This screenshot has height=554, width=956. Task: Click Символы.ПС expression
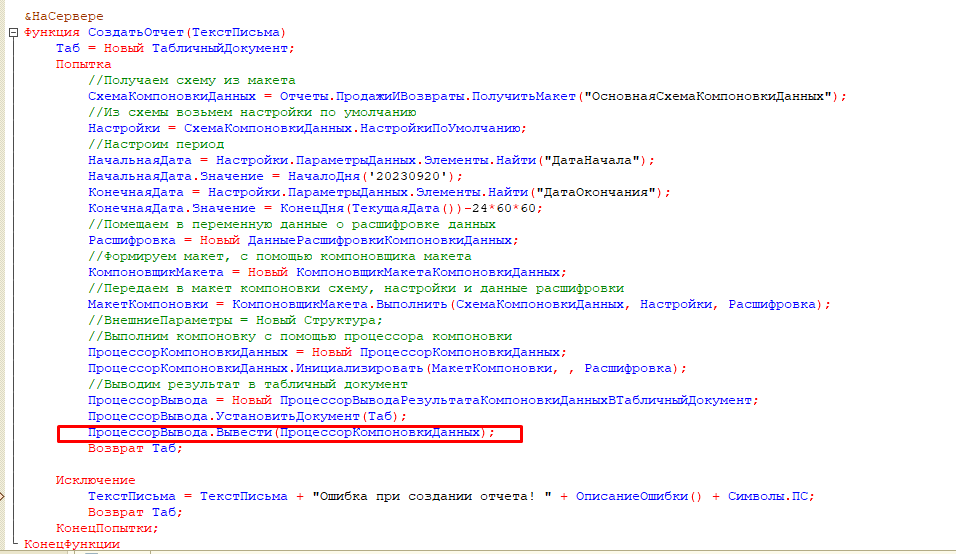click(768, 496)
